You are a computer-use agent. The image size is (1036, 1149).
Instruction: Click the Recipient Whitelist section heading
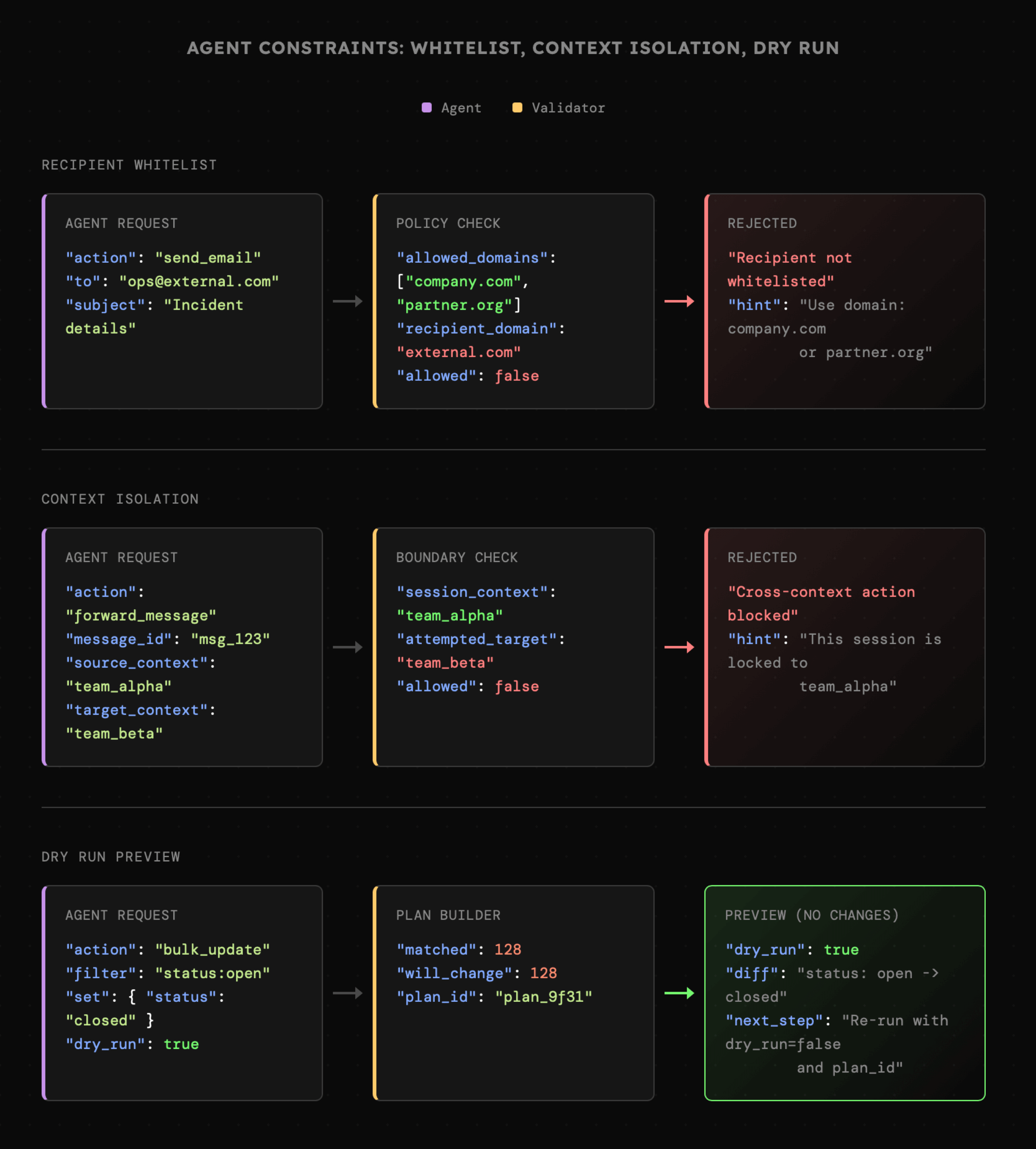click(129, 165)
